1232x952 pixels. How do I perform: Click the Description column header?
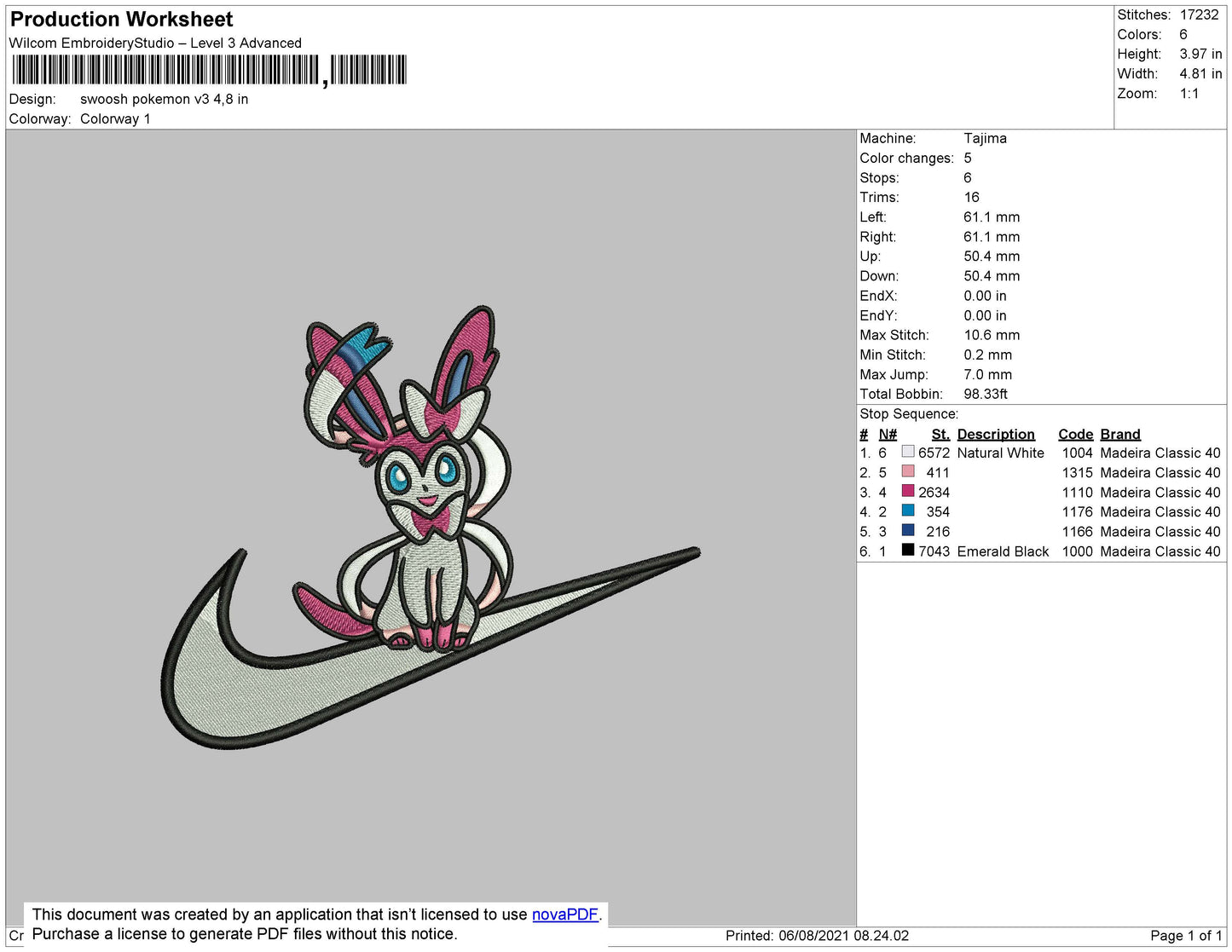[995, 434]
